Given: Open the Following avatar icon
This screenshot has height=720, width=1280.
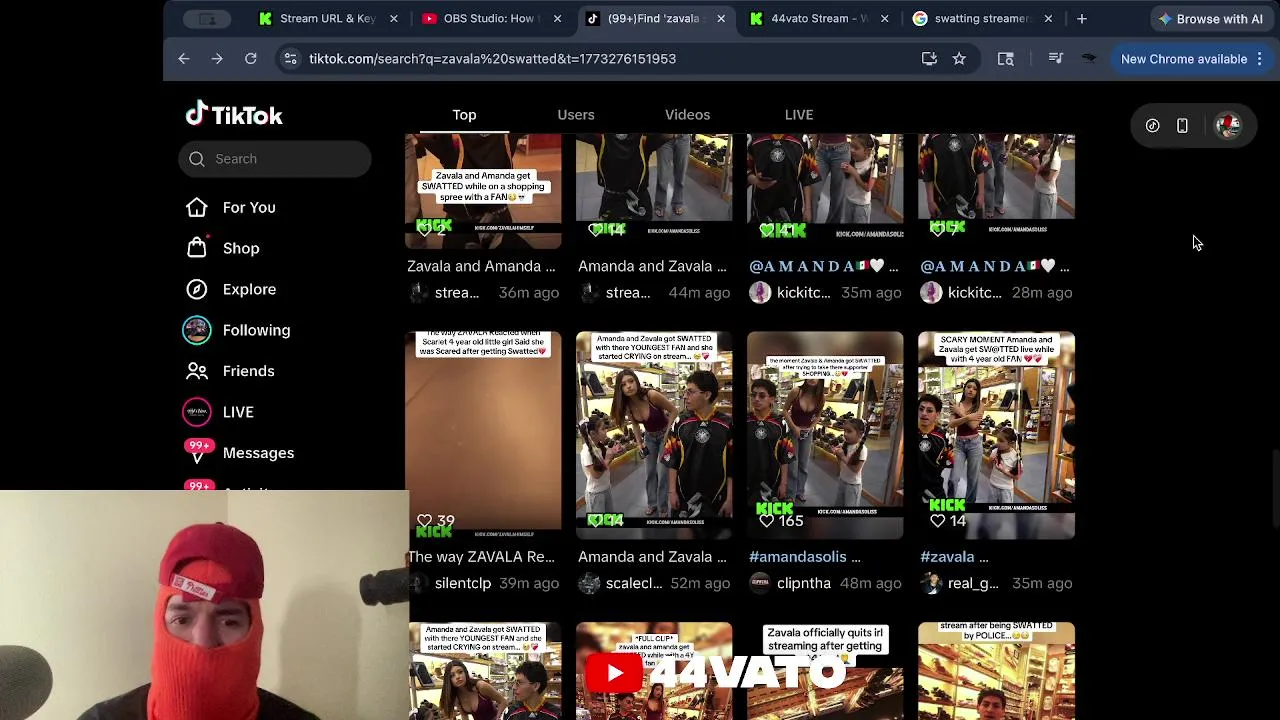Looking at the screenshot, I should click(x=197, y=330).
